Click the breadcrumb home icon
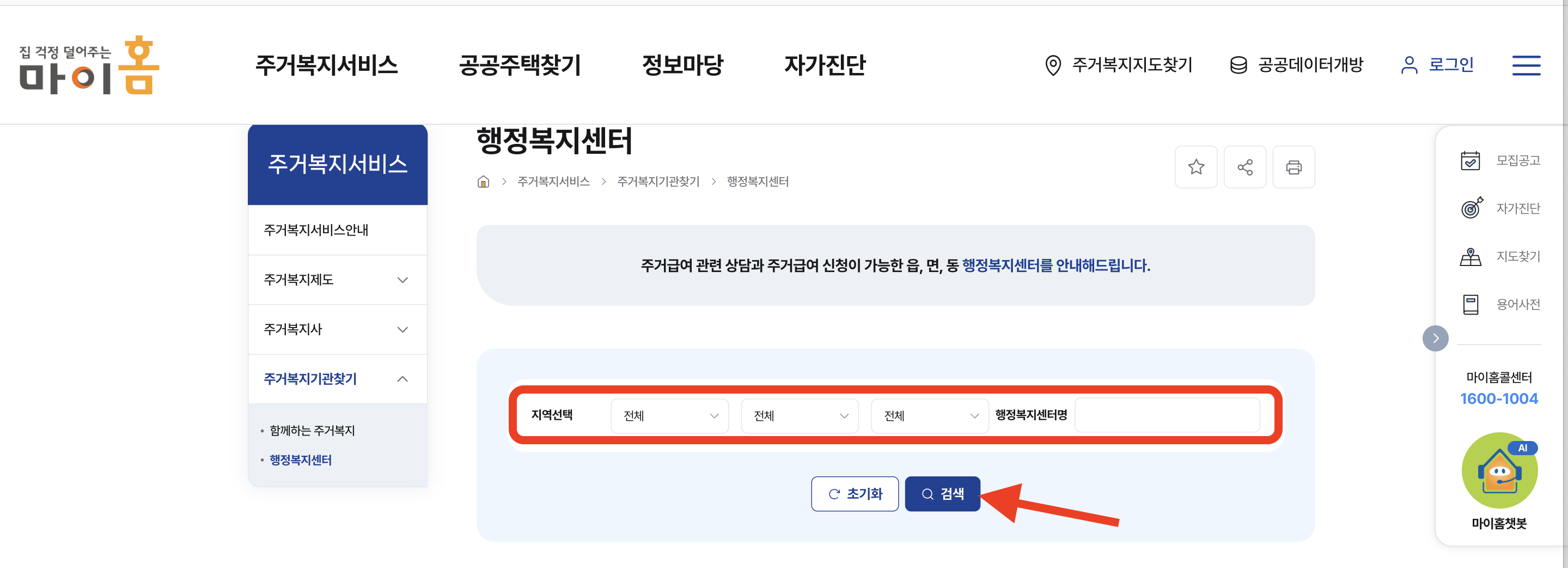The height and width of the screenshot is (568, 1568). coord(483,182)
